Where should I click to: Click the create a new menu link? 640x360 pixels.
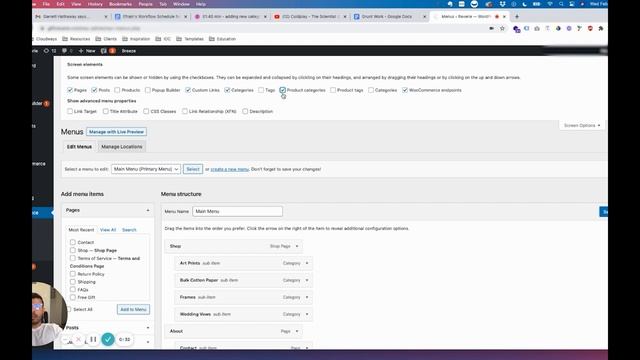click(229, 169)
